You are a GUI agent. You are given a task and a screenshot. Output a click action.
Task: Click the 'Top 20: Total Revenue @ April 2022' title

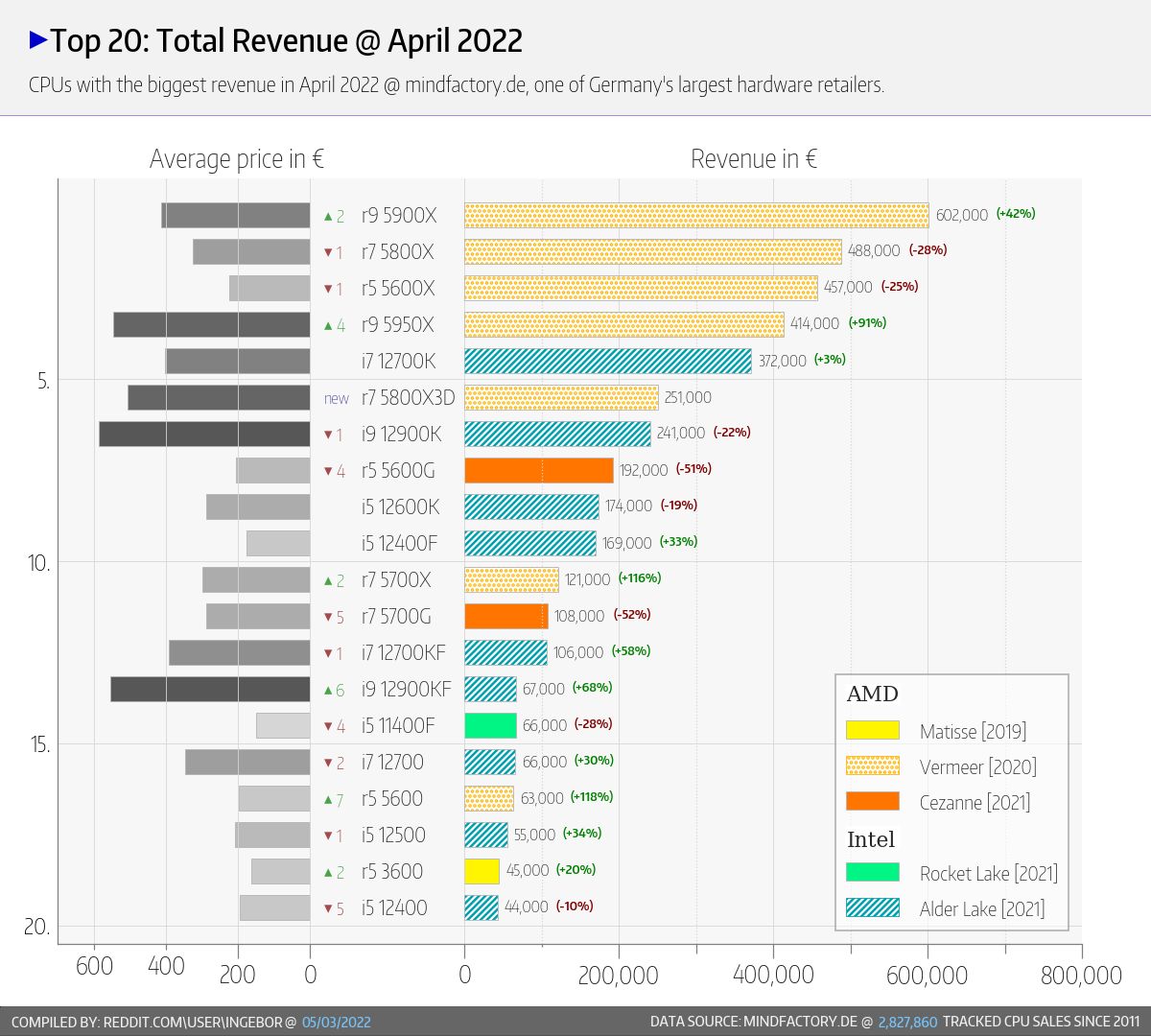pos(286,40)
